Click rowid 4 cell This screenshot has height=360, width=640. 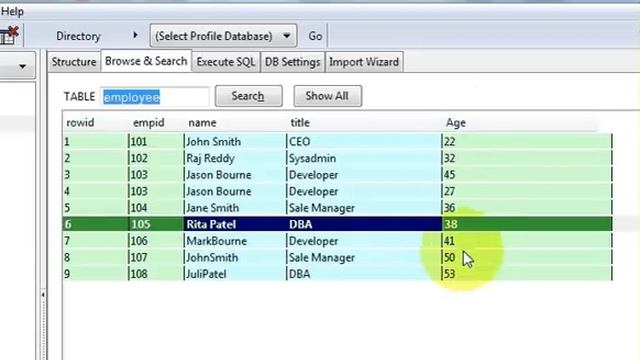click(x=95, y=191)
